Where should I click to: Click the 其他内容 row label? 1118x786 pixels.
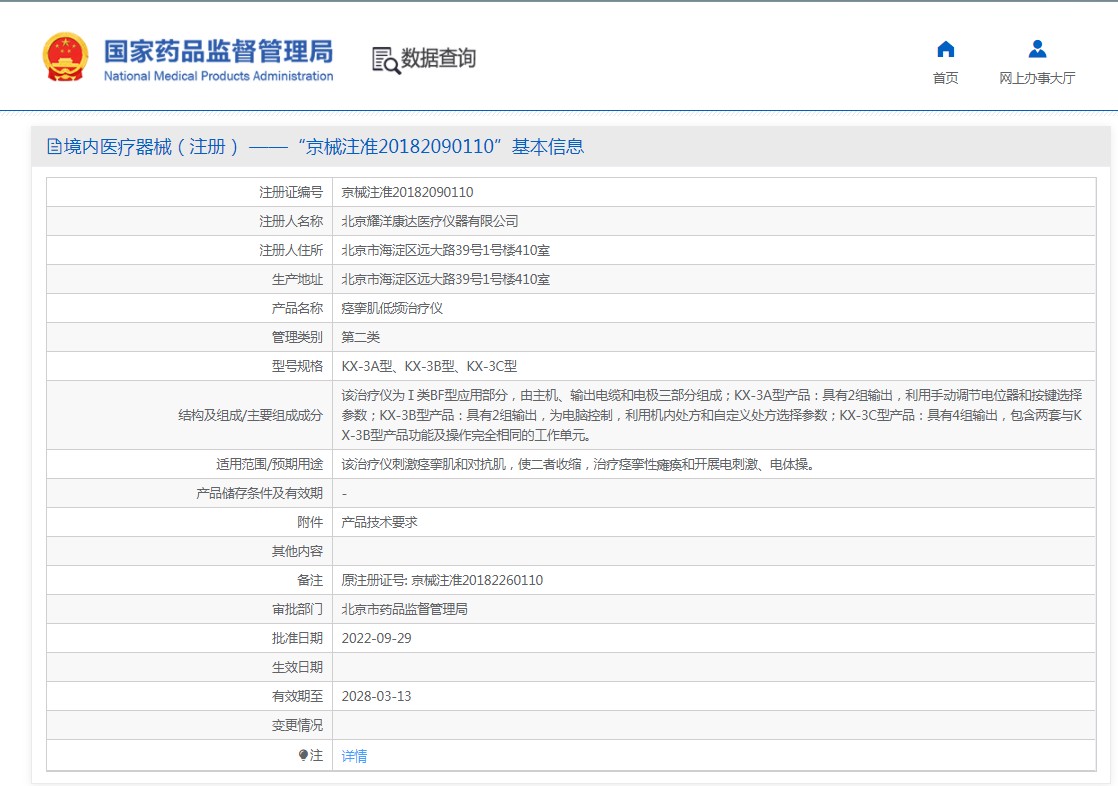(x=297, y=551)
